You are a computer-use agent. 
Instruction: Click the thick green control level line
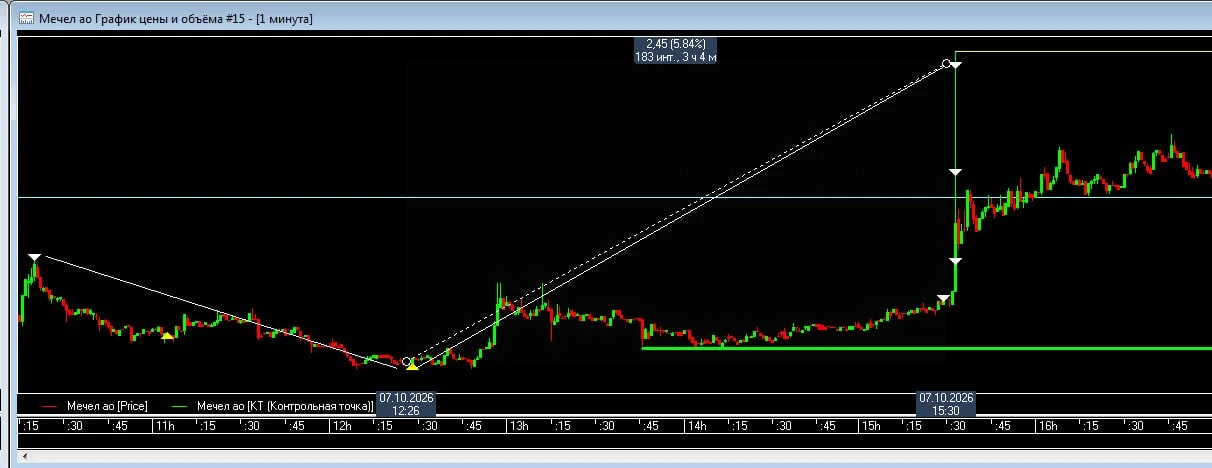(x=926, y=348)
